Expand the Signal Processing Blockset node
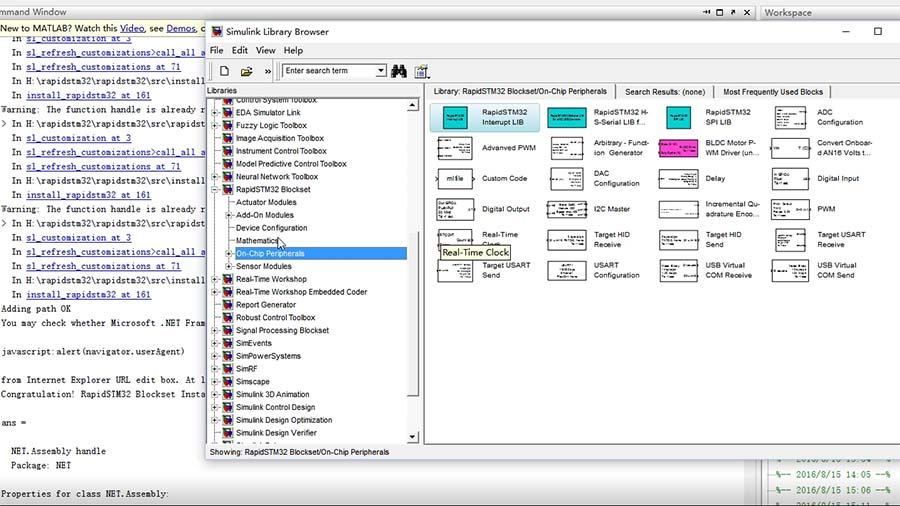 pyautogui.click(x=215, y=330)
